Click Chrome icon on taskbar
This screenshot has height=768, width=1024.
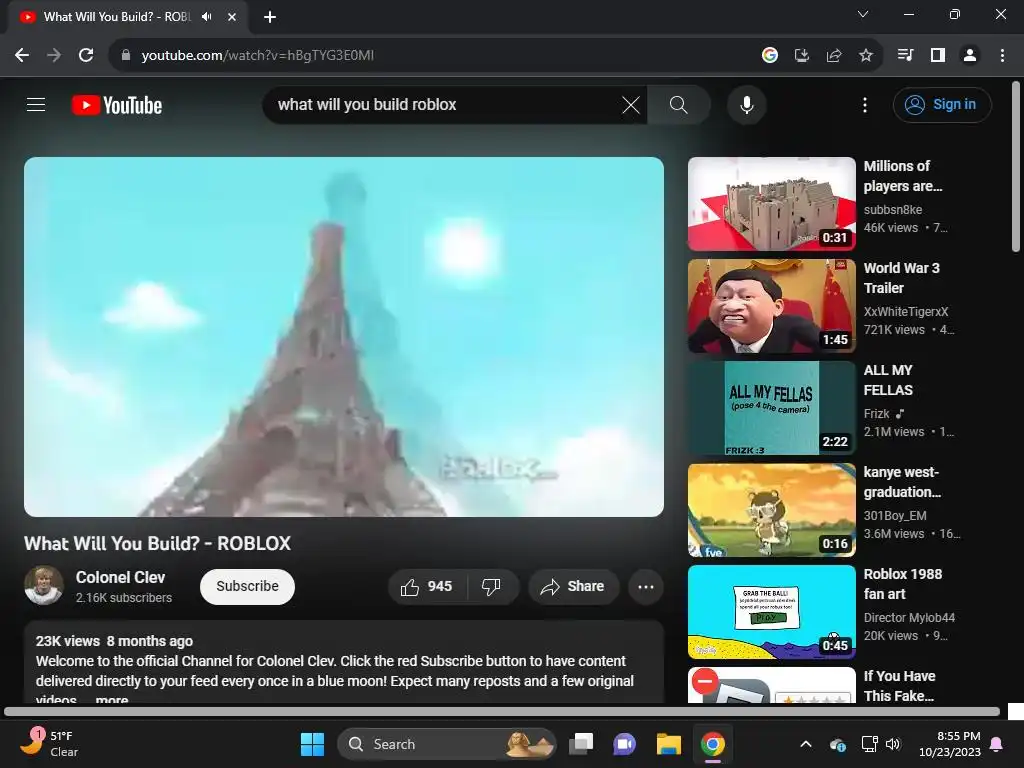[712, 744]
